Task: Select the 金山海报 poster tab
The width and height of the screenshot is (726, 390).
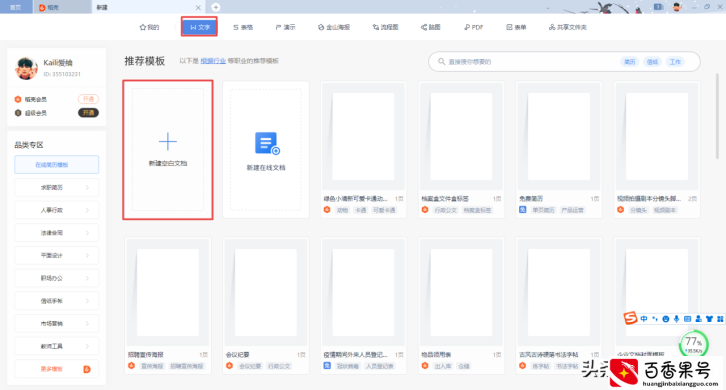Action: pos(334,27)
